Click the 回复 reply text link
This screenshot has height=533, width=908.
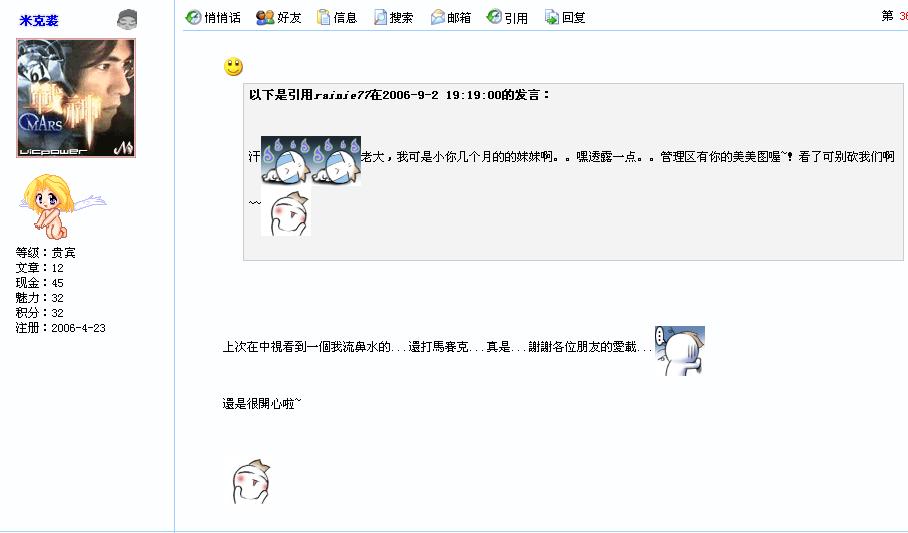(x=574, y=18)
